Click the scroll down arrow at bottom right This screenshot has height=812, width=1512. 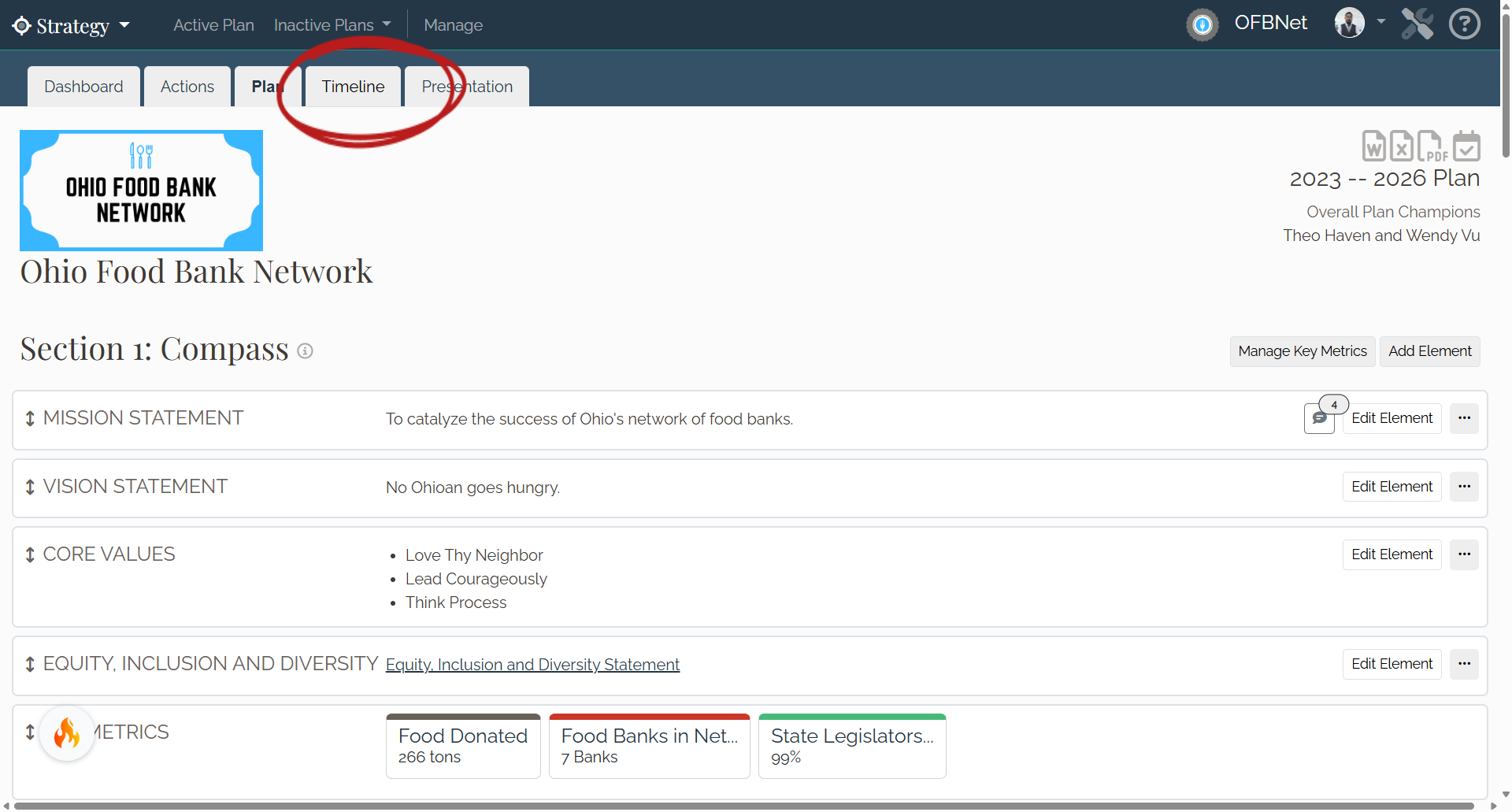point(1506,795)
